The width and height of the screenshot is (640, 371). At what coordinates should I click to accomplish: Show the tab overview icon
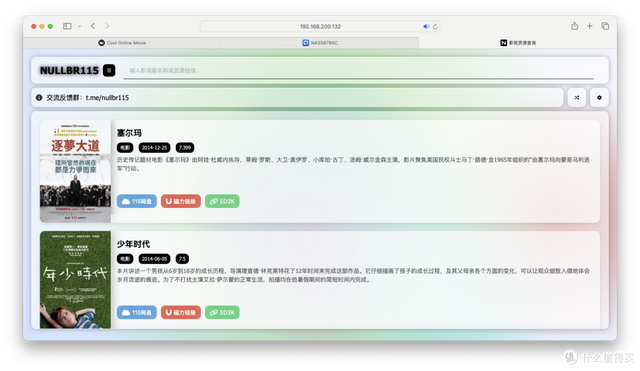pyautogui.click(x=605, y=26)
